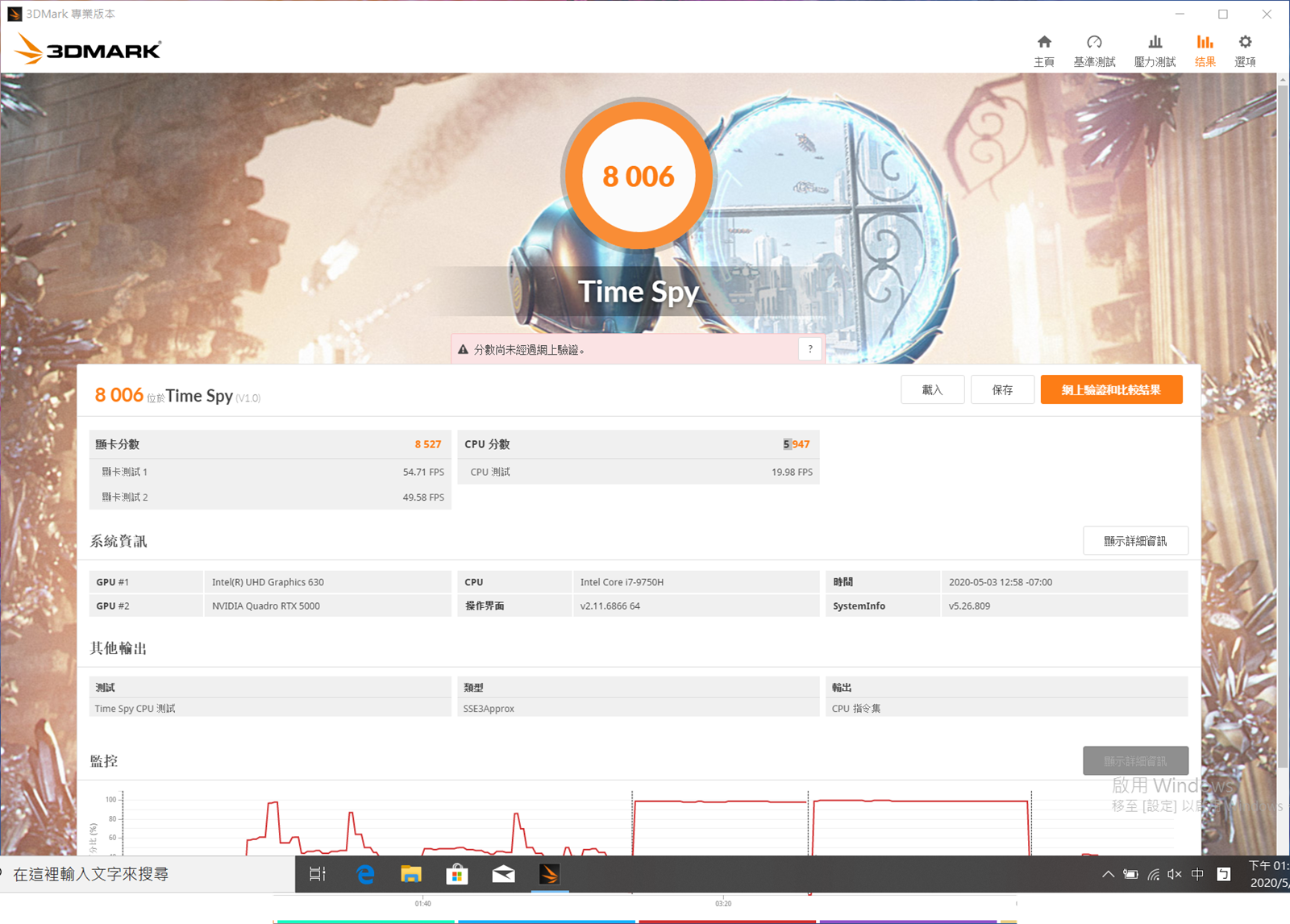Launch Microsoft Store from the taskbar
This screenshot has width=1290, height=924.
click(x=457, y=874)
